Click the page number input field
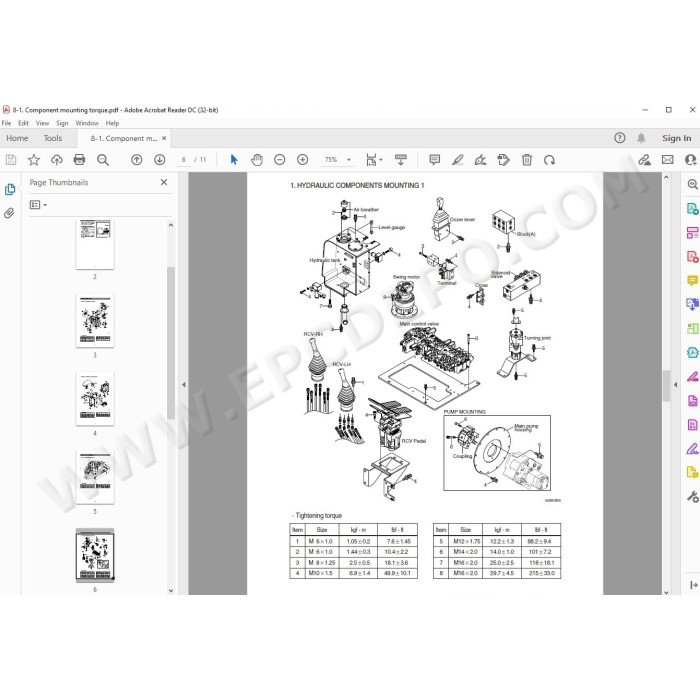This screenshot has height=700, width=700. pos(183,160)
